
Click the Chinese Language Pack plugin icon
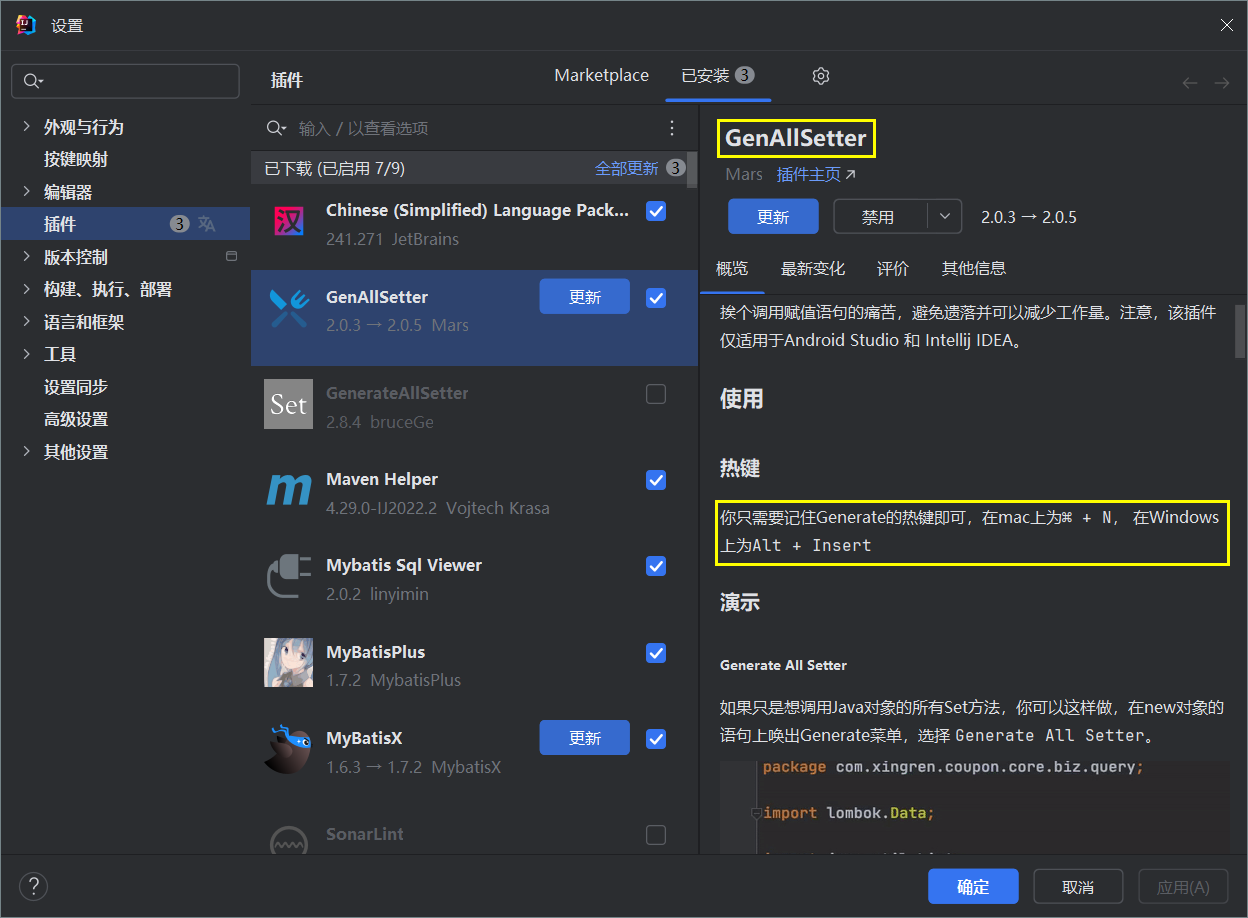point(288,221)
